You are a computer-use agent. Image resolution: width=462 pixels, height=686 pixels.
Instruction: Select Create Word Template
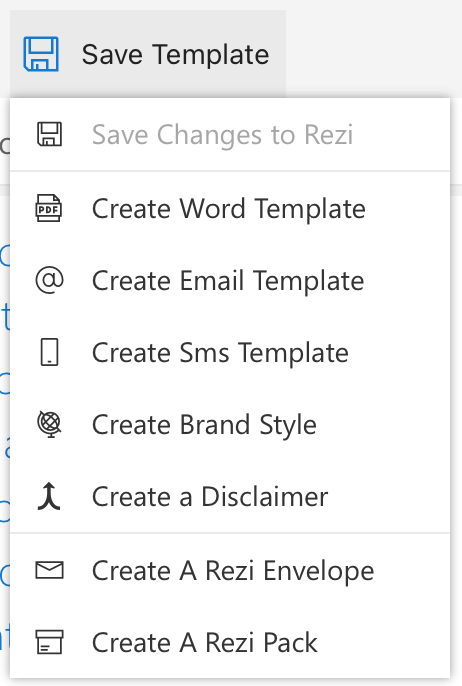[x=230, y=208]
